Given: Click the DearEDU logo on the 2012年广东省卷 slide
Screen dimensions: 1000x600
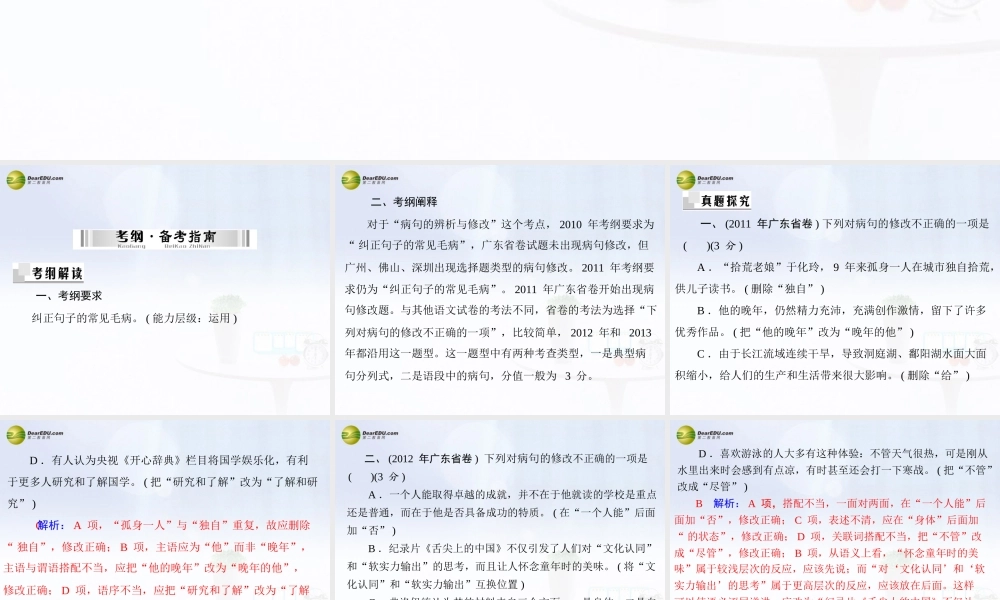Looking at the screenshot, I should coord(370,435).
